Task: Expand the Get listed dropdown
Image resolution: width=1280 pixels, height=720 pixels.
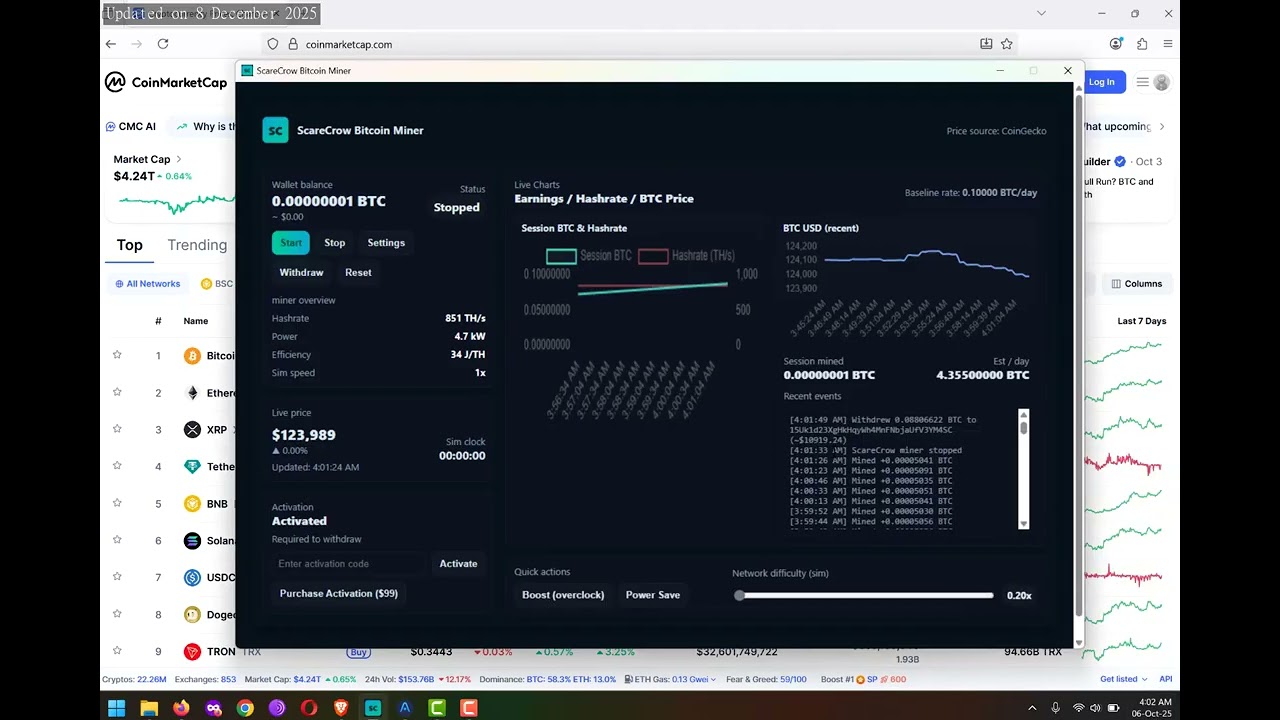Action: coord(1124,679)
